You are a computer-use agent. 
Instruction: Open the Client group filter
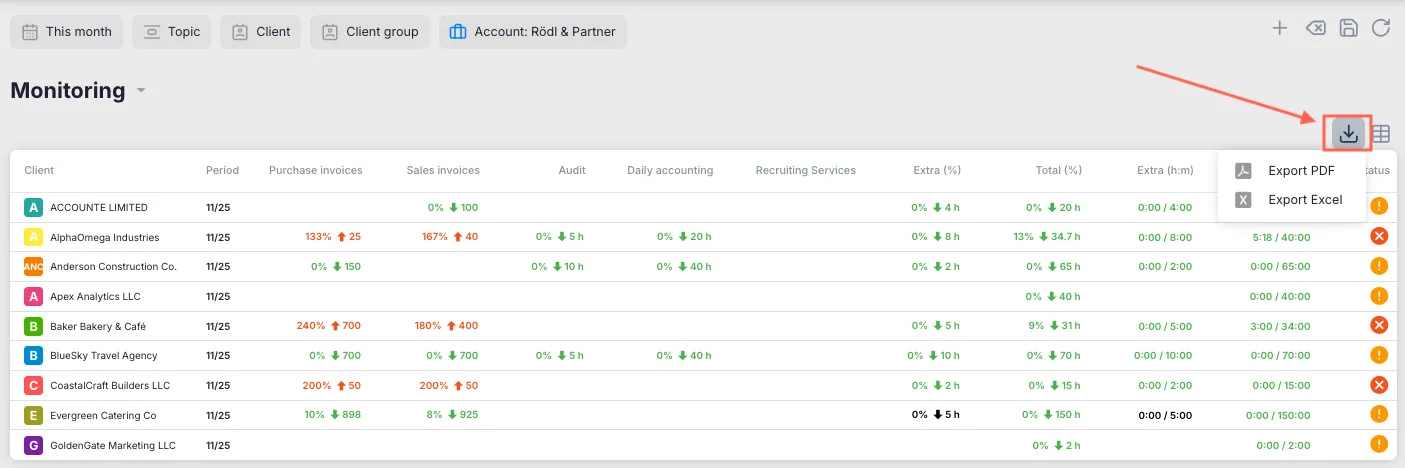(x=370, y=32)
